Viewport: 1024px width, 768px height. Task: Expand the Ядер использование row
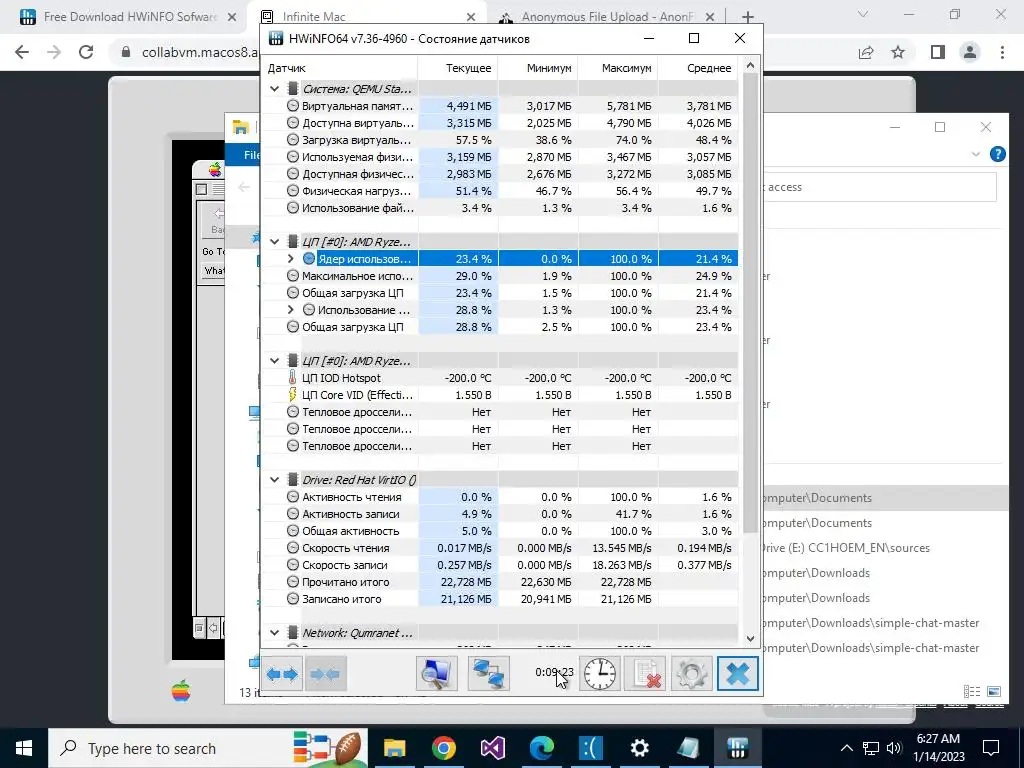[x=291, y=259]
